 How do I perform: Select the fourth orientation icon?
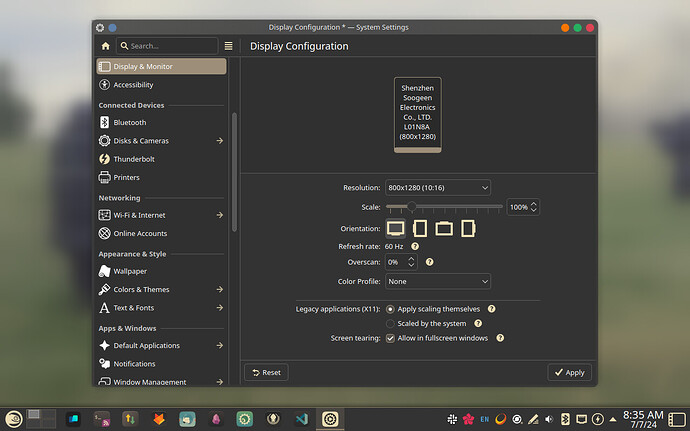pos(467,228)
